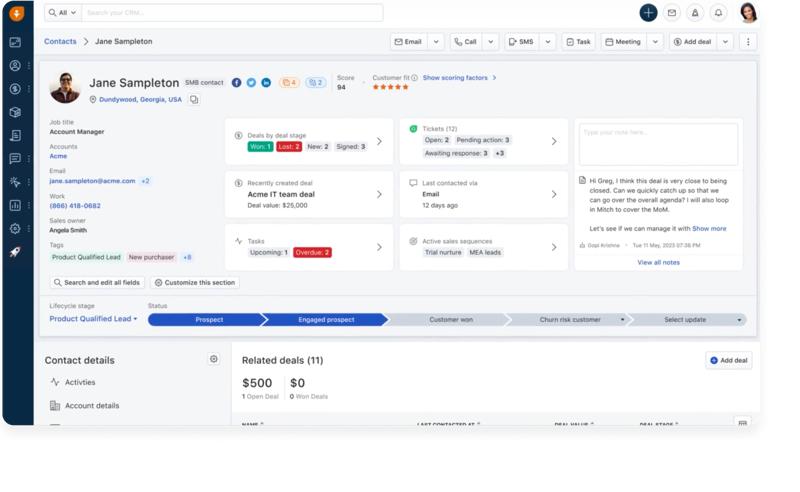Click the copy icon beside location
Viewport: 800px width, 492px height.
click(x=194, y=100)
